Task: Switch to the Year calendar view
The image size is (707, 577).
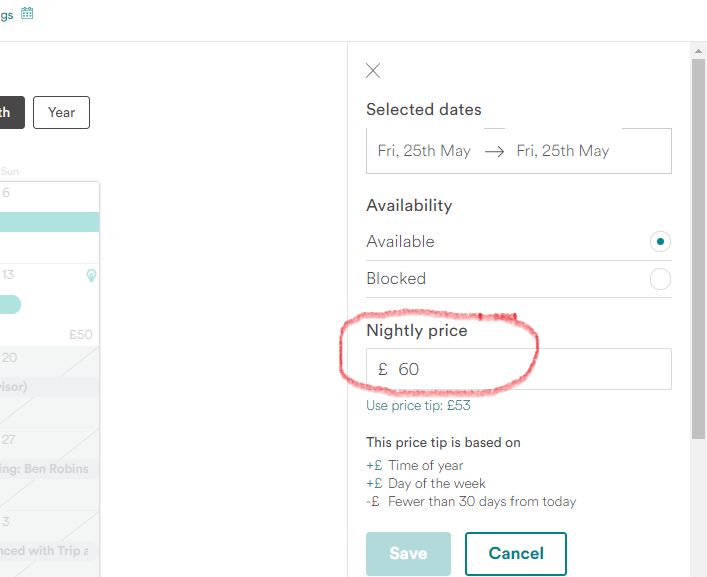Action: pos(61,113)
